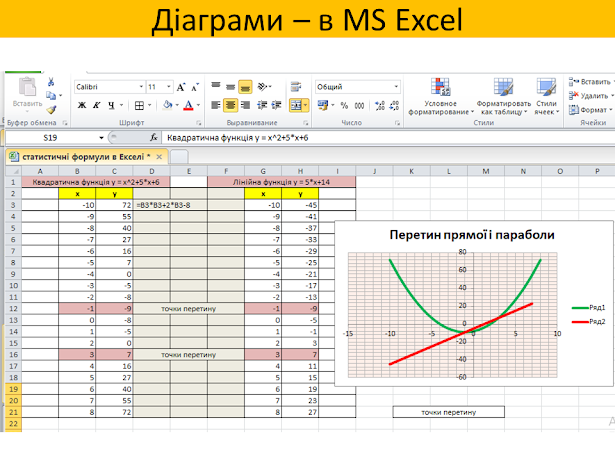
Task: Click the Fill Color paint bucket icon
Action: point(168,105)
